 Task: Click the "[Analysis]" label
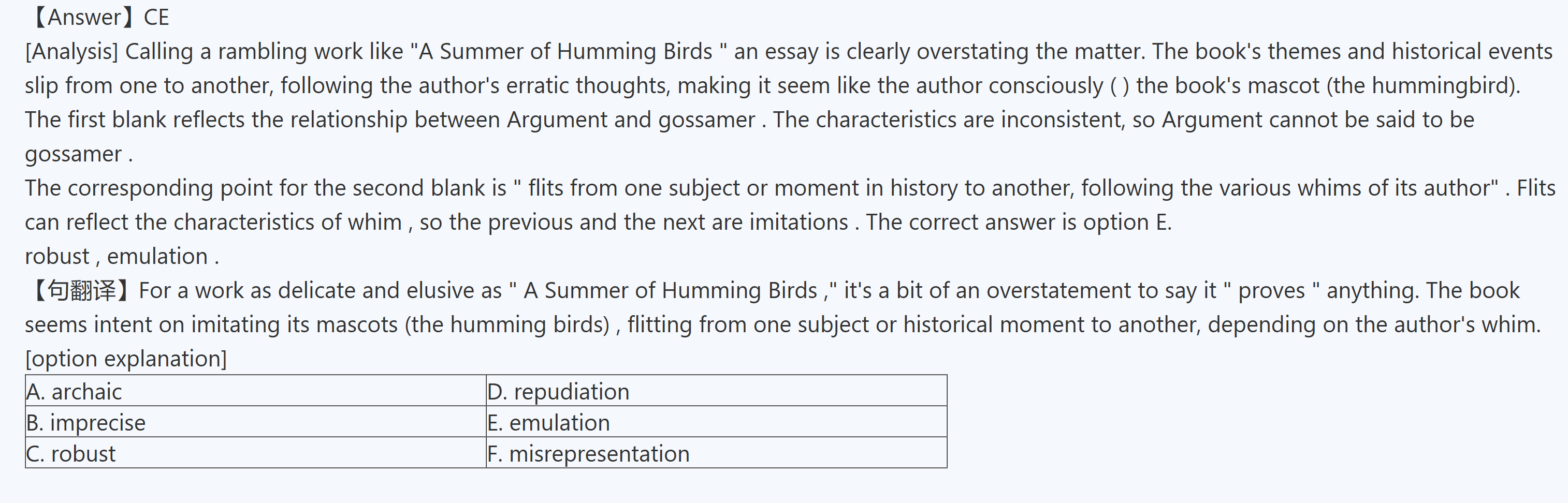72,51
